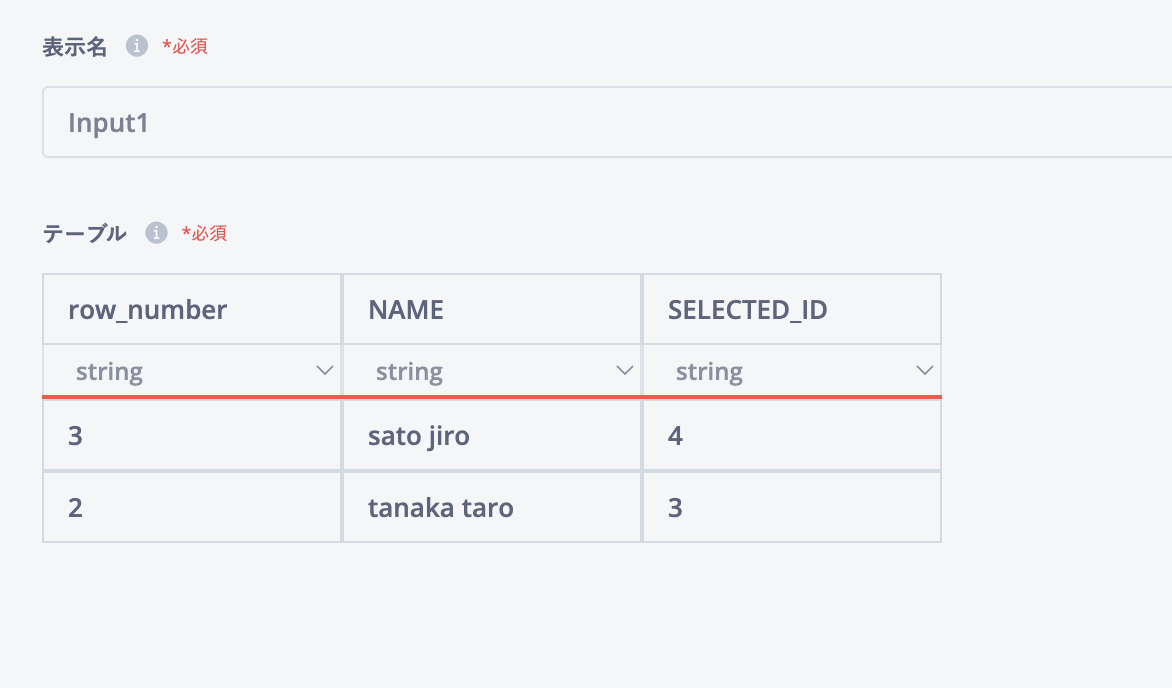Click the info icon beside 表示名
This screenshot has width=1172, height=688.
[x=136, y=46]
